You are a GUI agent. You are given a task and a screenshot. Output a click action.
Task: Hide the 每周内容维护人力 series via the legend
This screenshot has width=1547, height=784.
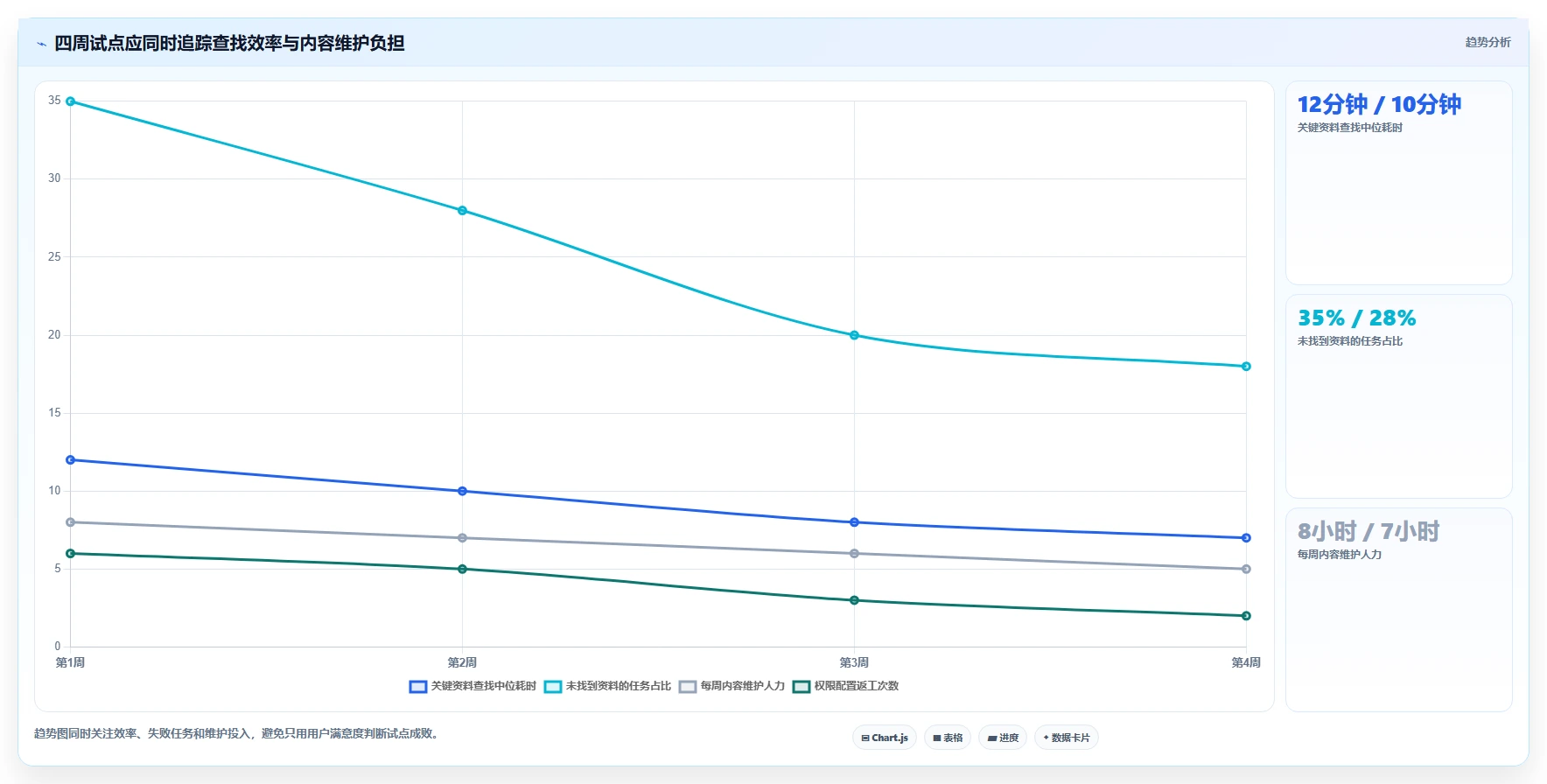(731, 686)
